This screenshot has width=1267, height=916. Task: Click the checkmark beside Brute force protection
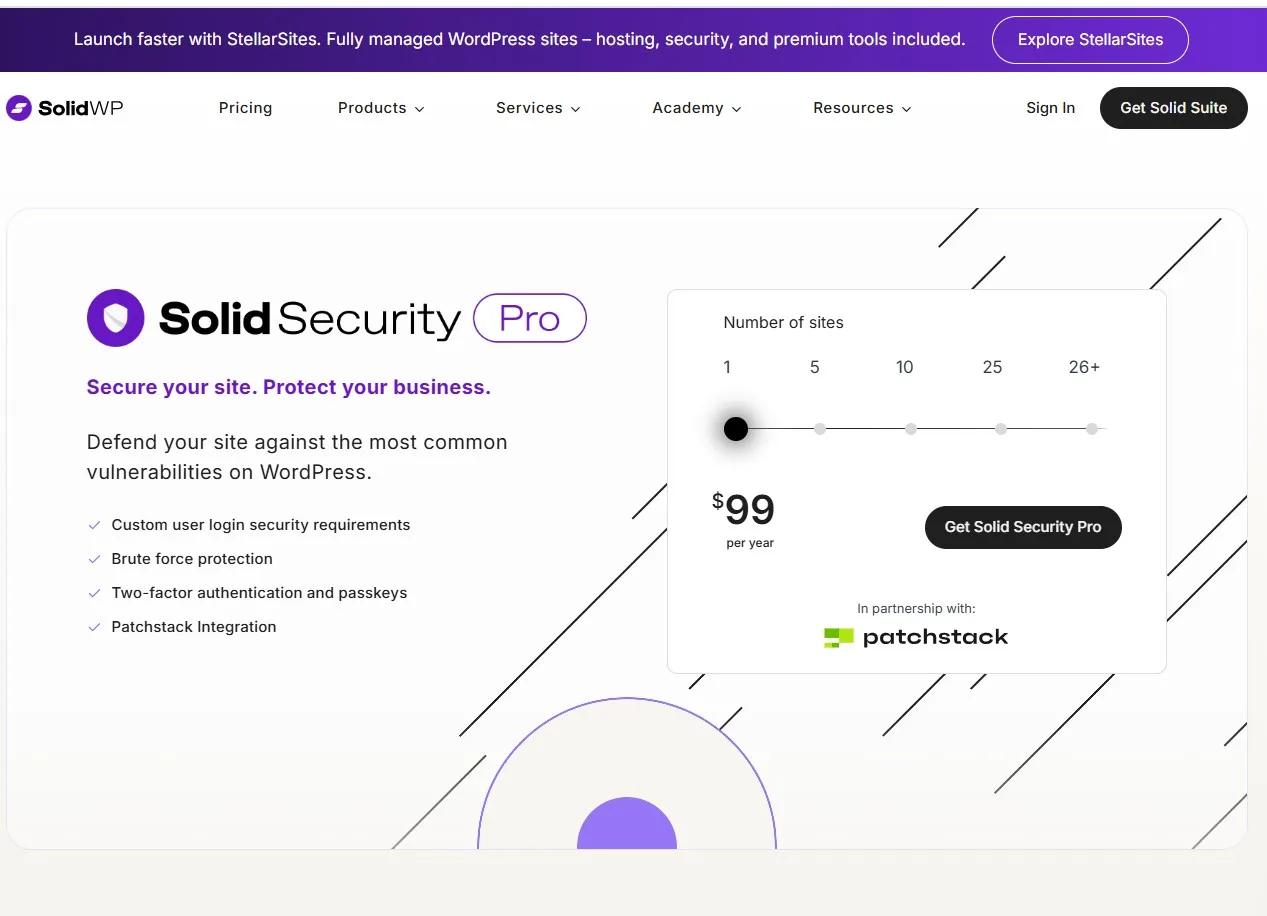coord(94,559)
